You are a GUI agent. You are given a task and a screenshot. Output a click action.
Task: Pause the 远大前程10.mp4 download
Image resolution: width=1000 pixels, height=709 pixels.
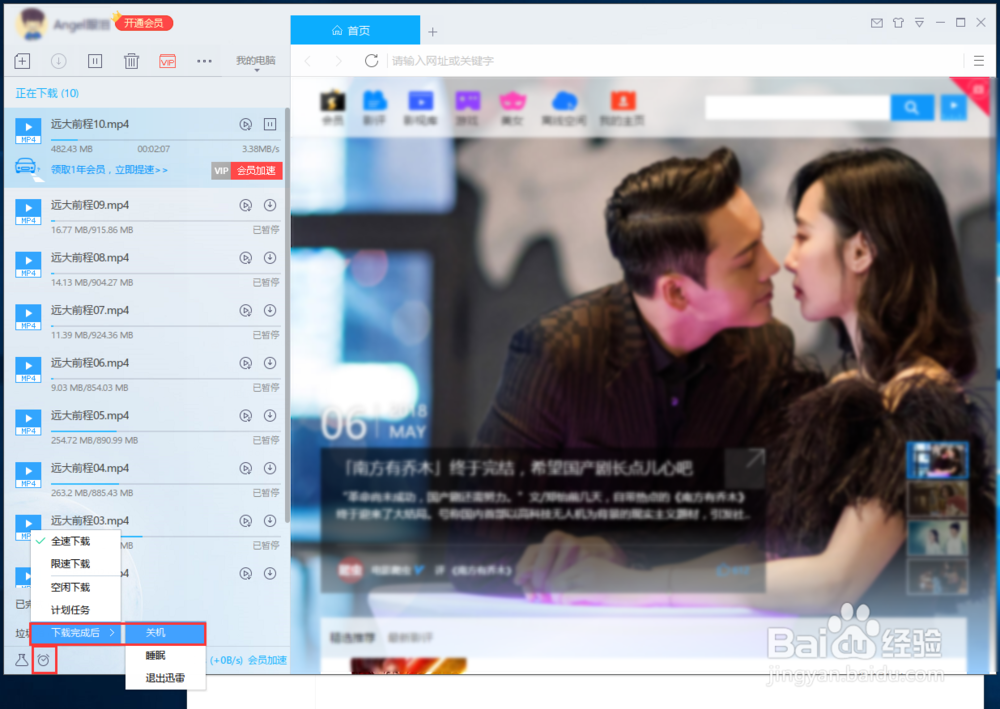(270, 124)
